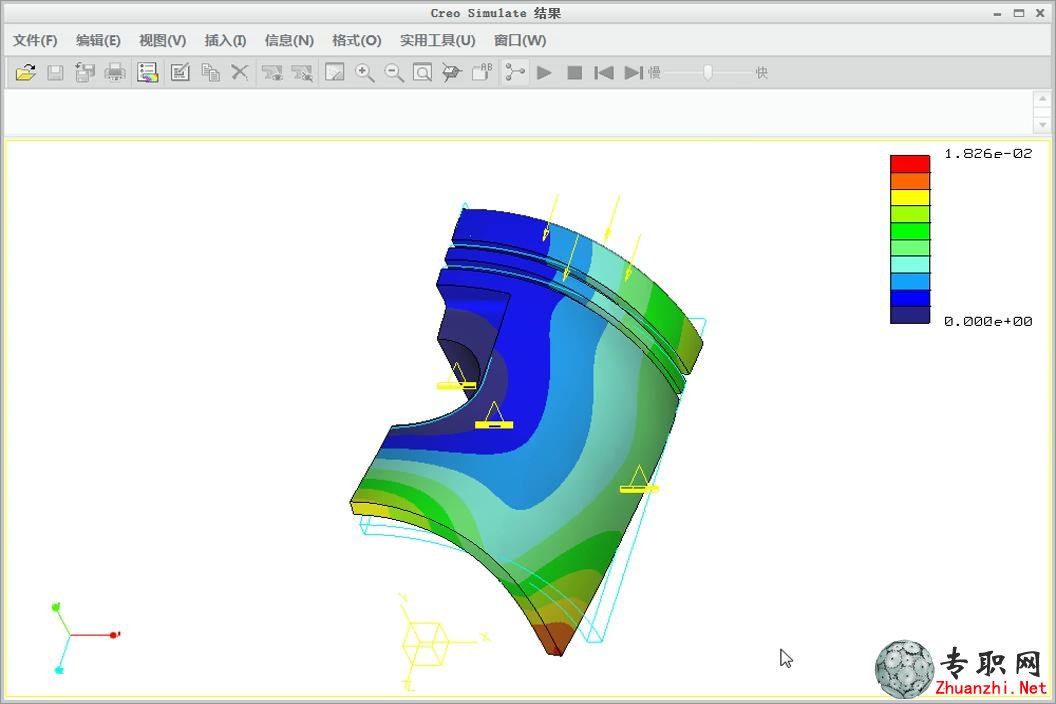Click the model orientation icon

452,72
